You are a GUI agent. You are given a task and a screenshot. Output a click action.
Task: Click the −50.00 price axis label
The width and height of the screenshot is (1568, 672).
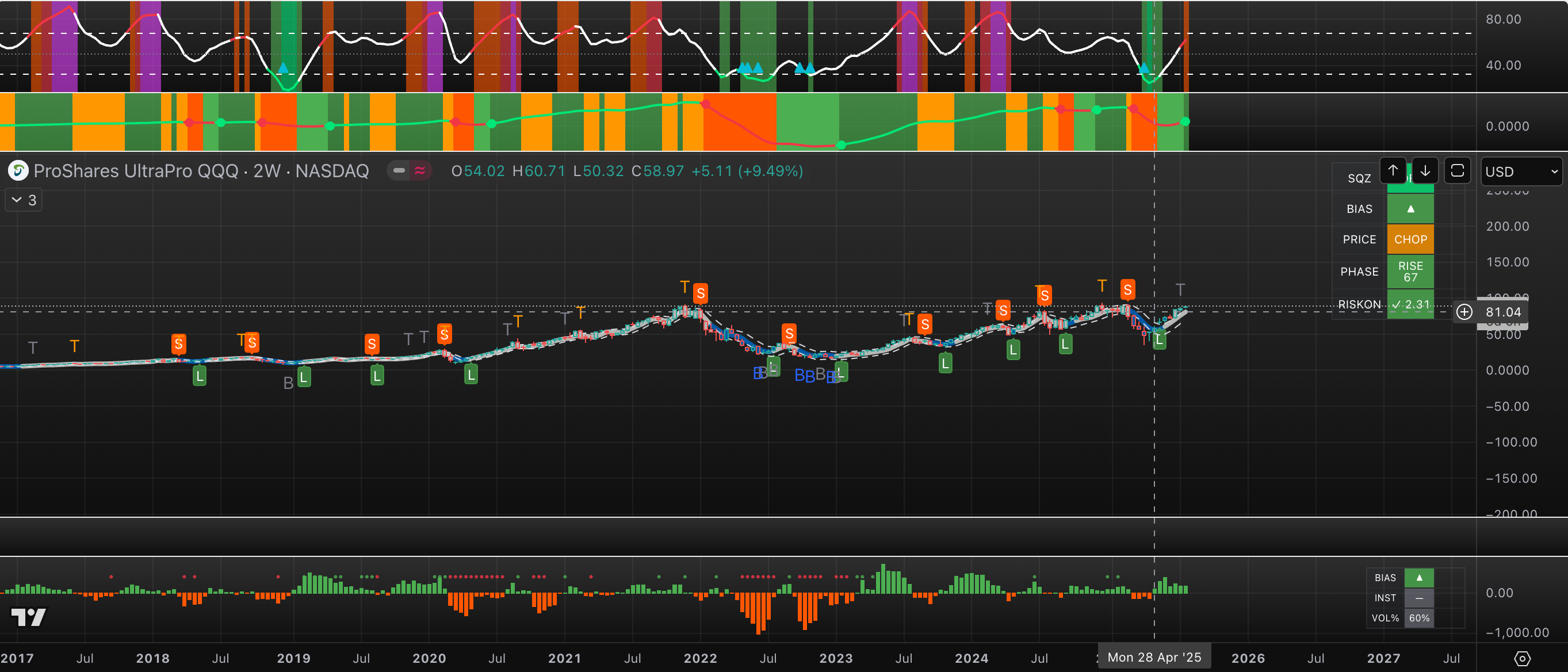pyautogui.click(x=1507, y=407)
